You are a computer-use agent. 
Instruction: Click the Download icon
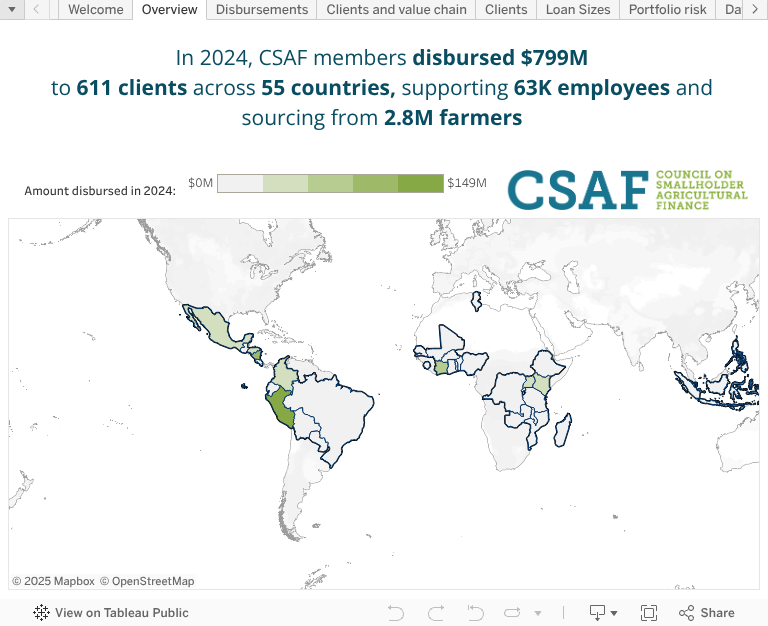pos(598,613)
